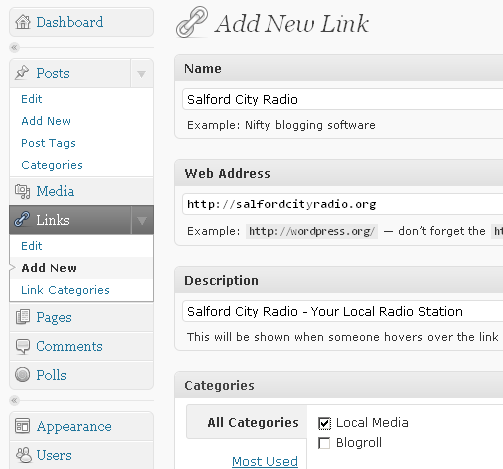Uncheck the Local Media category

pos(324,423)
